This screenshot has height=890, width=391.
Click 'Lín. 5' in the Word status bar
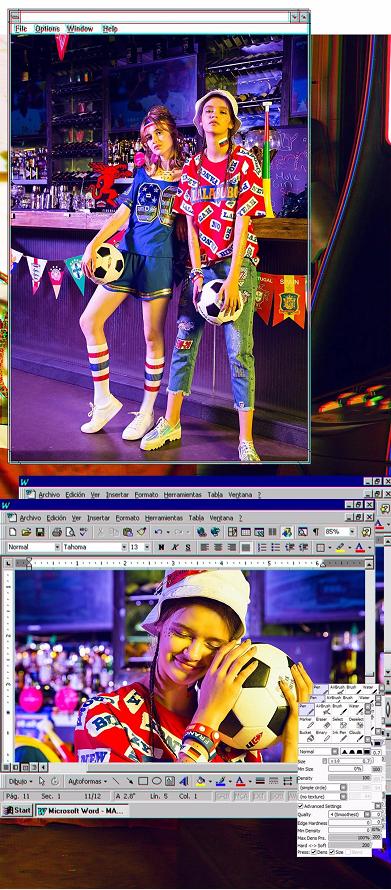(x=158, y=796)
